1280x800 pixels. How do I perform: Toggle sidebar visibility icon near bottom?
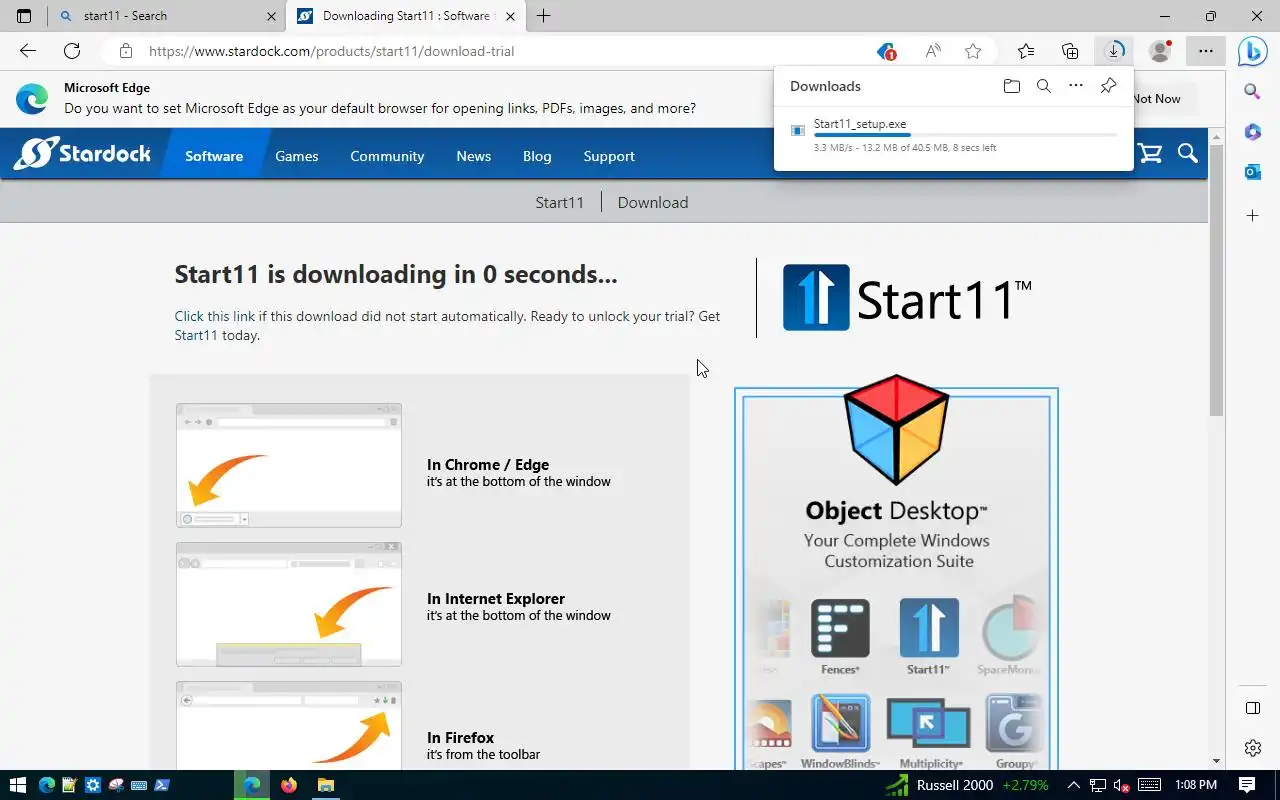tap(1252, 708)
